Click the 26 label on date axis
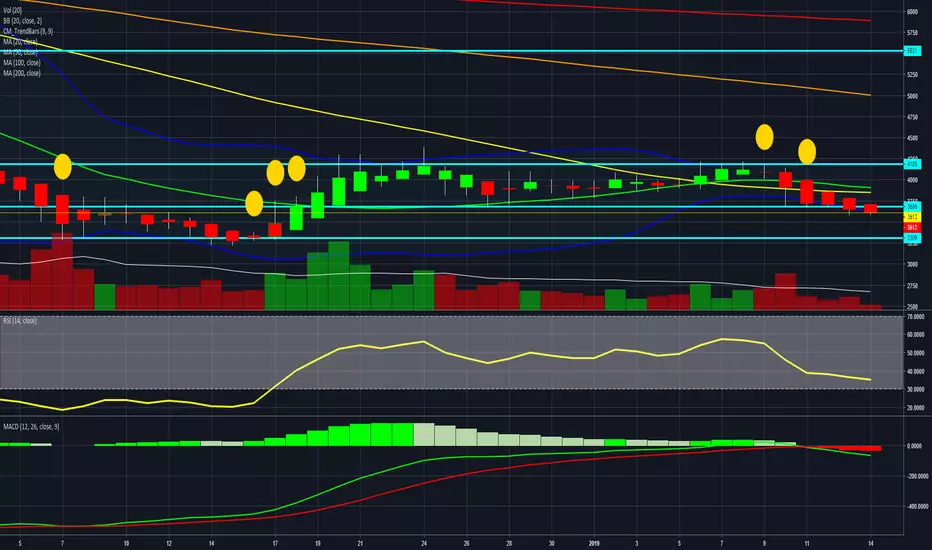This screenshot has width=932, height=550. (467, 543)
